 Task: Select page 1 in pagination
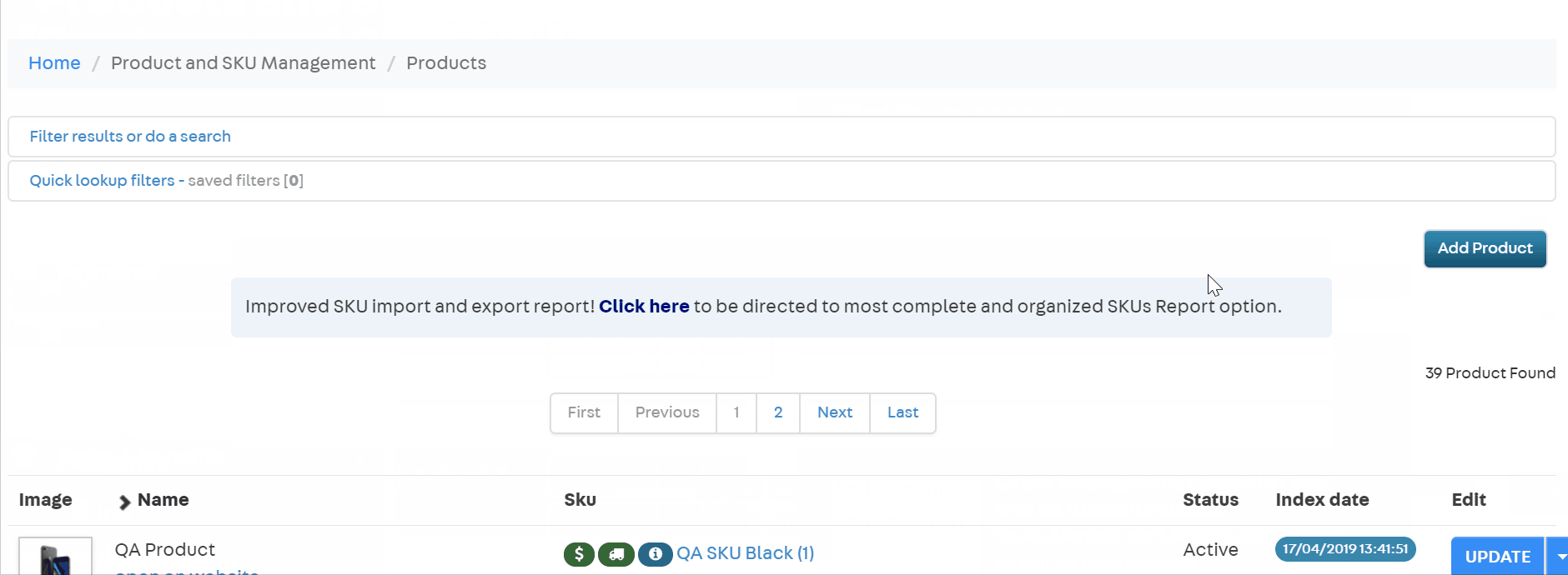[x=736, y=413]
